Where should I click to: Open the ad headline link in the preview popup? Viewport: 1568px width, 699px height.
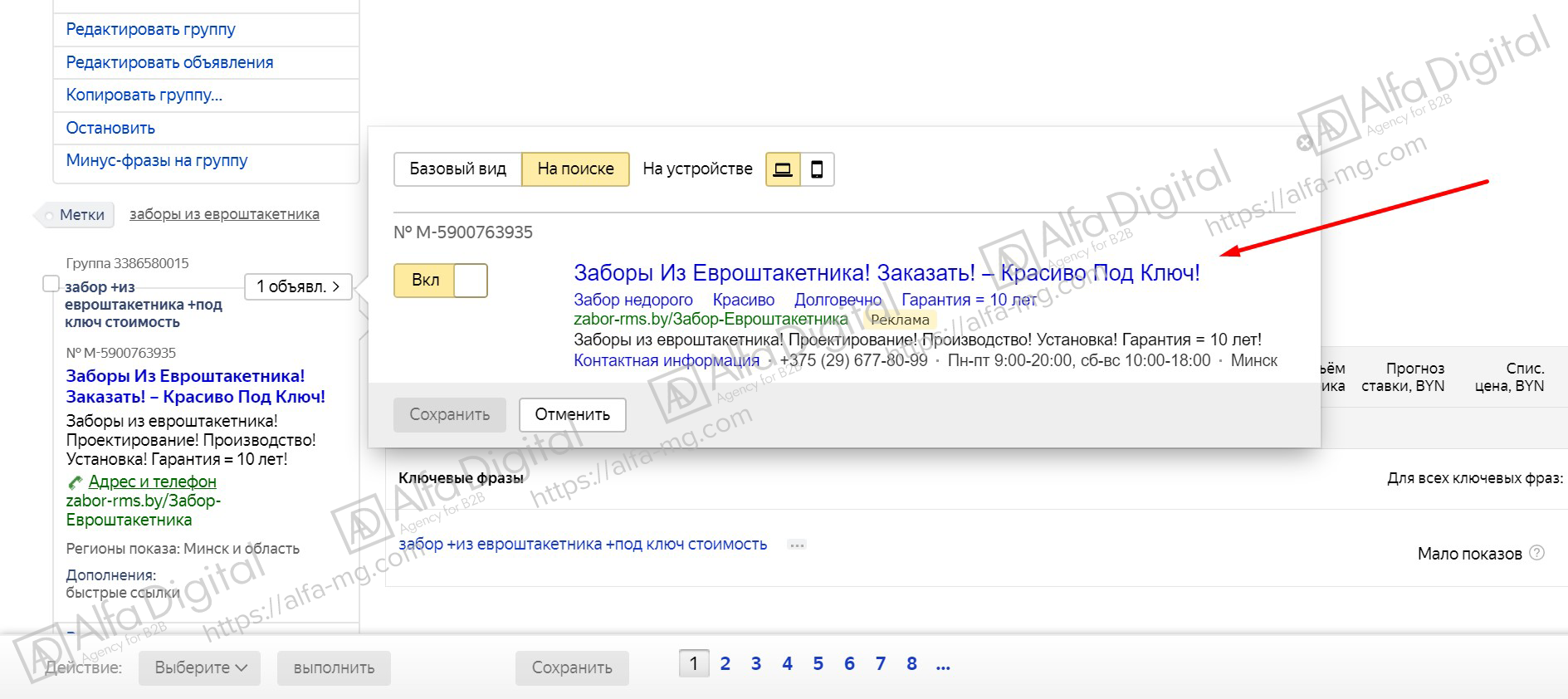click(x=887, y=272)
